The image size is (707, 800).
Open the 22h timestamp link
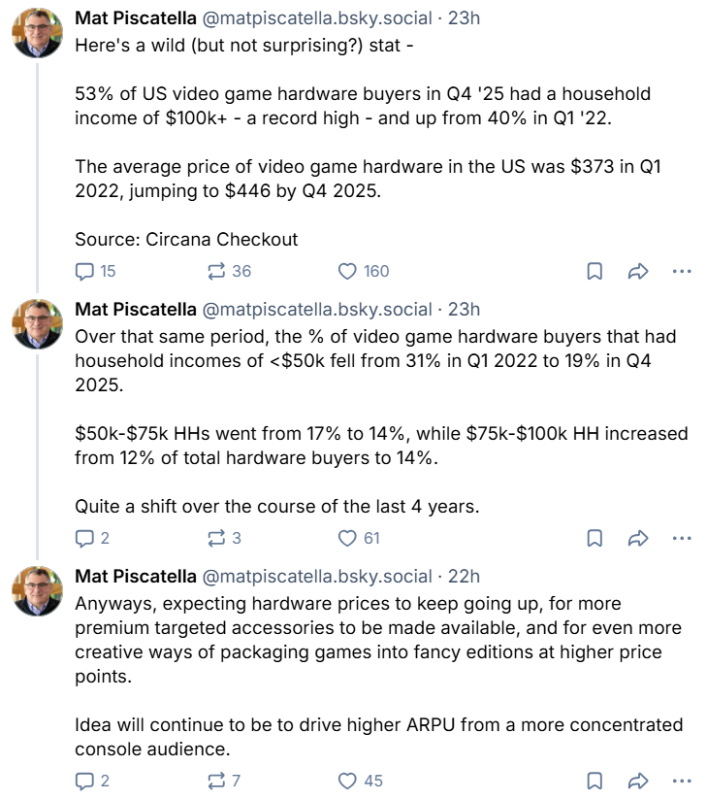point(463,576)
